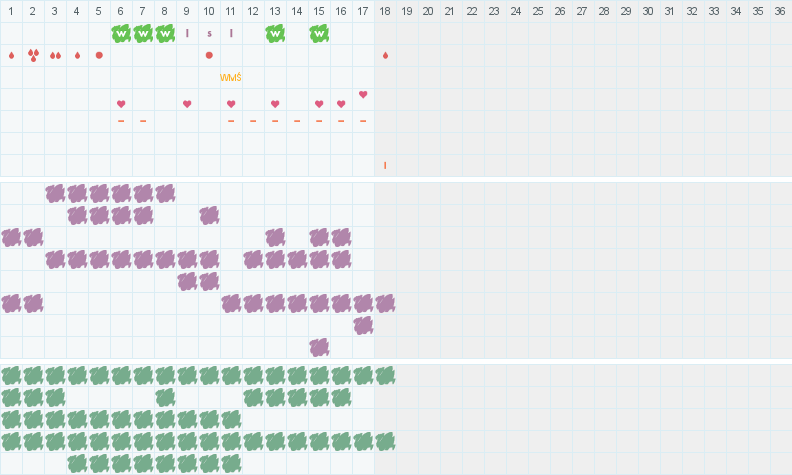Viewport: 792px width, 475px height.
Task: Click the orange dash on day 12
Action: (x=253, y=121)
